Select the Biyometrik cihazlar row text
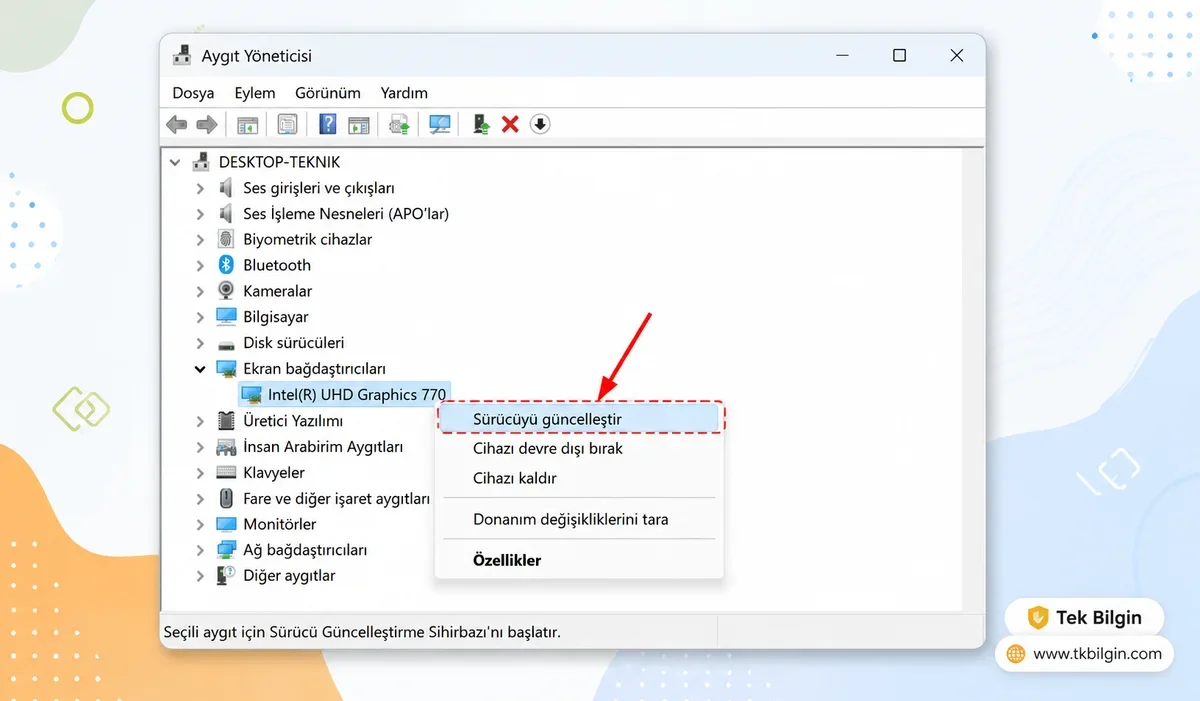This screenshot has height=701, width=1200. point(308,239)
